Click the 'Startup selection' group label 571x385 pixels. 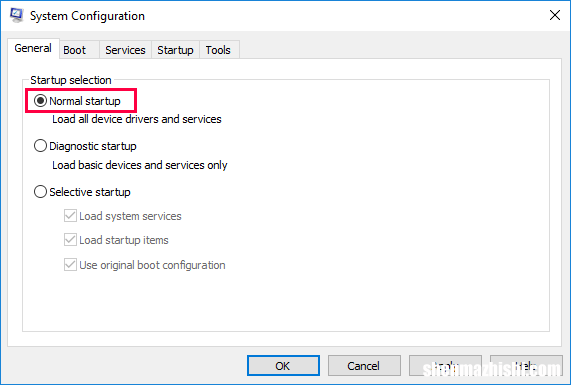click(71, 80)
